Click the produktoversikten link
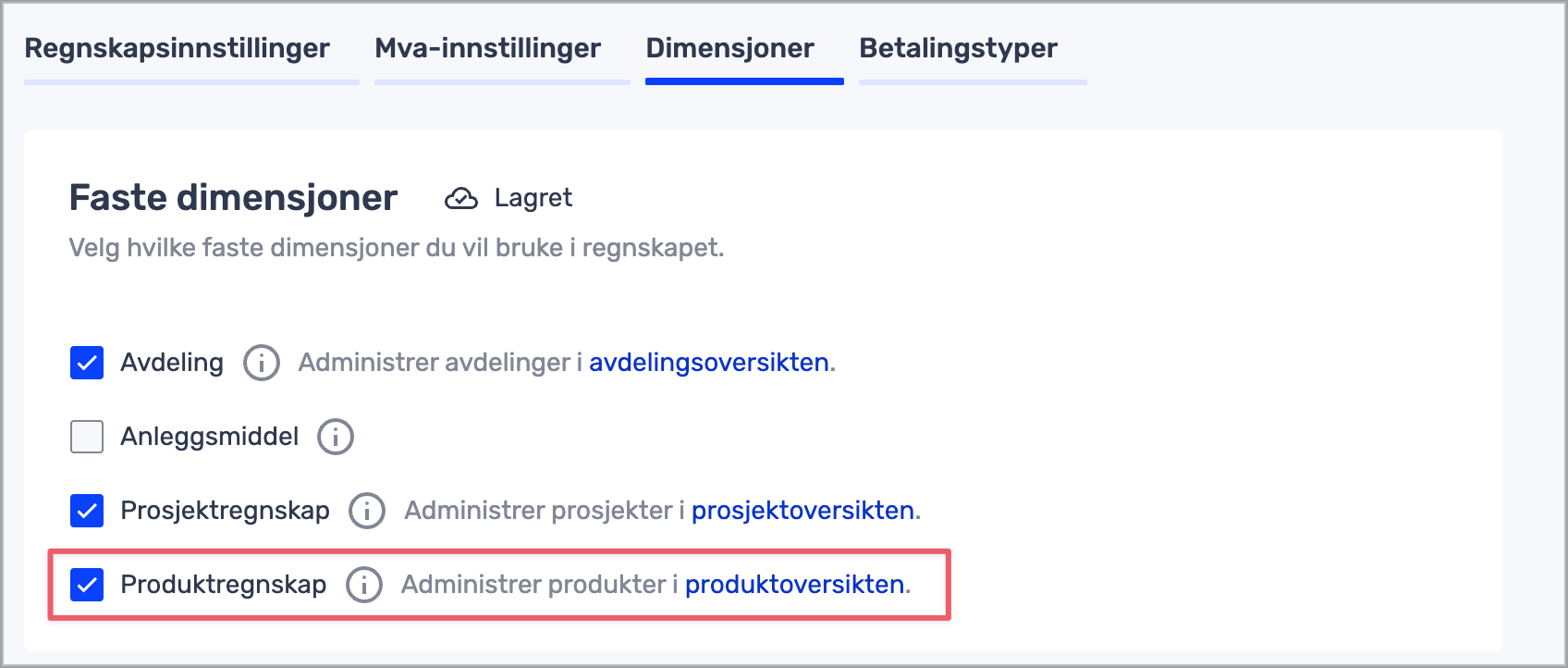Image resolution: width=1568 pixels, height=668 pixels. pyautogui.click(x=794, y=585)
